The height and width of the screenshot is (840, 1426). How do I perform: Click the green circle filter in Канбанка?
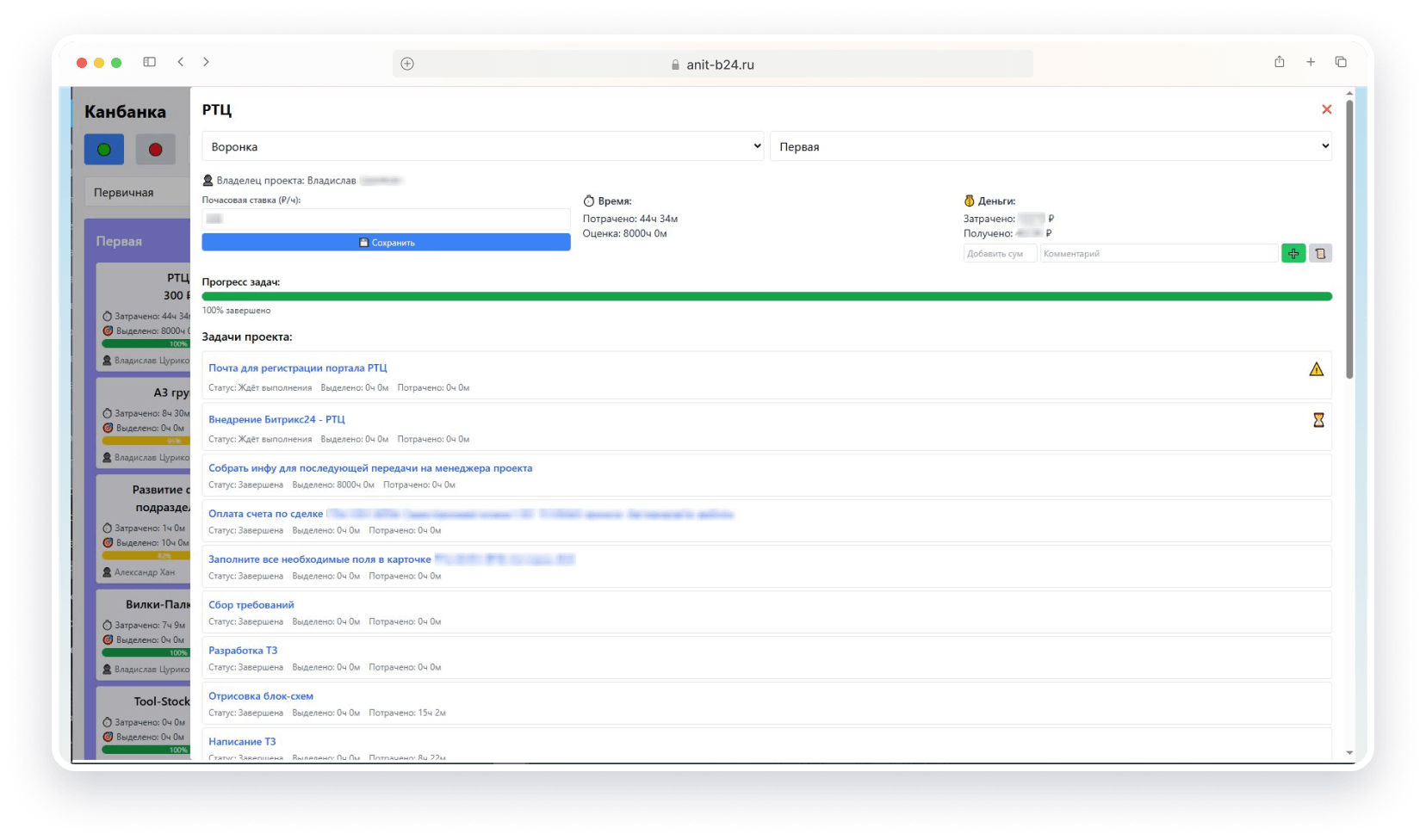pyautogui.click(x=104, y=150)
